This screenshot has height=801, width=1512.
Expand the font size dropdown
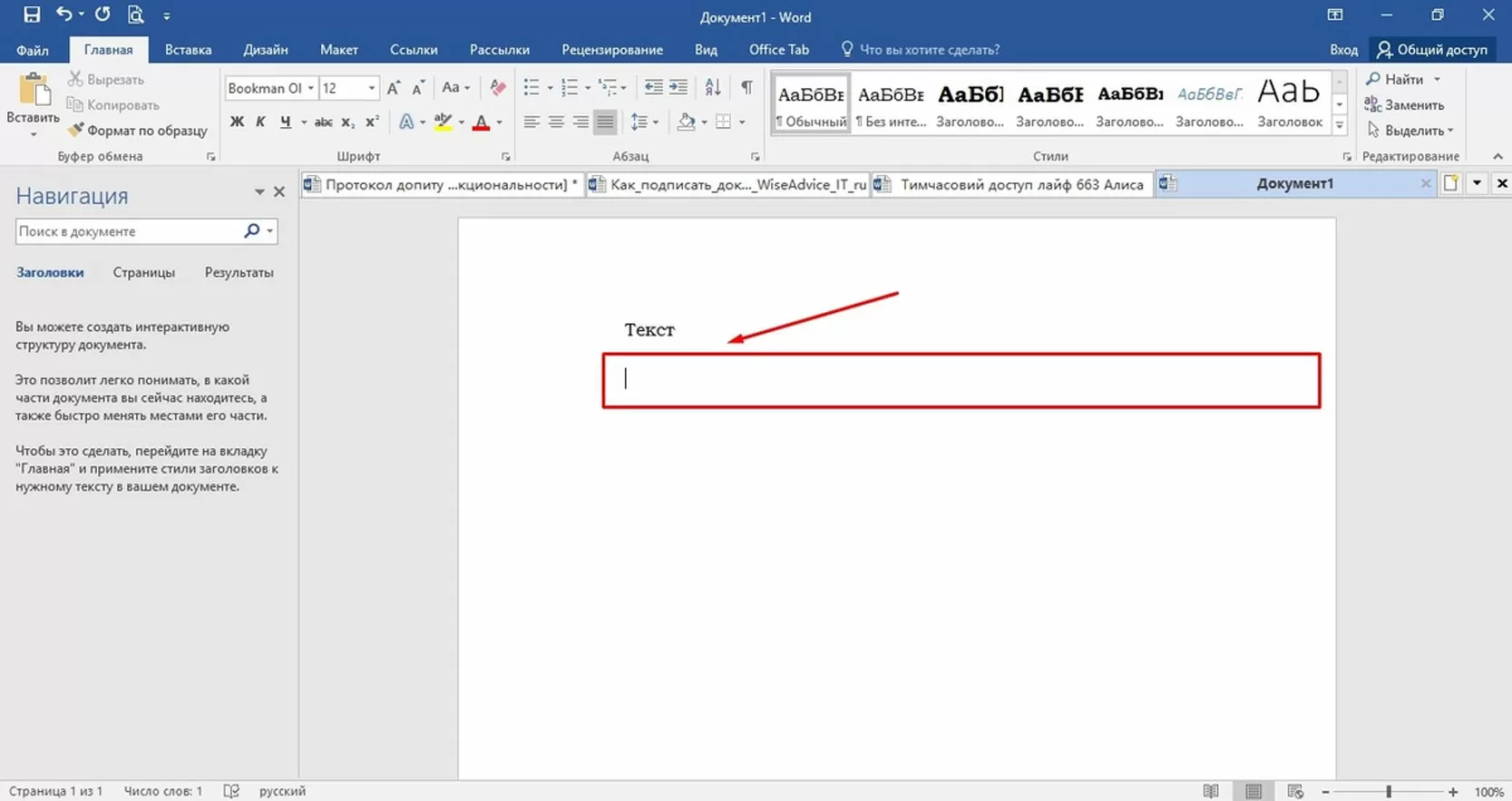(x=371, y=88)
